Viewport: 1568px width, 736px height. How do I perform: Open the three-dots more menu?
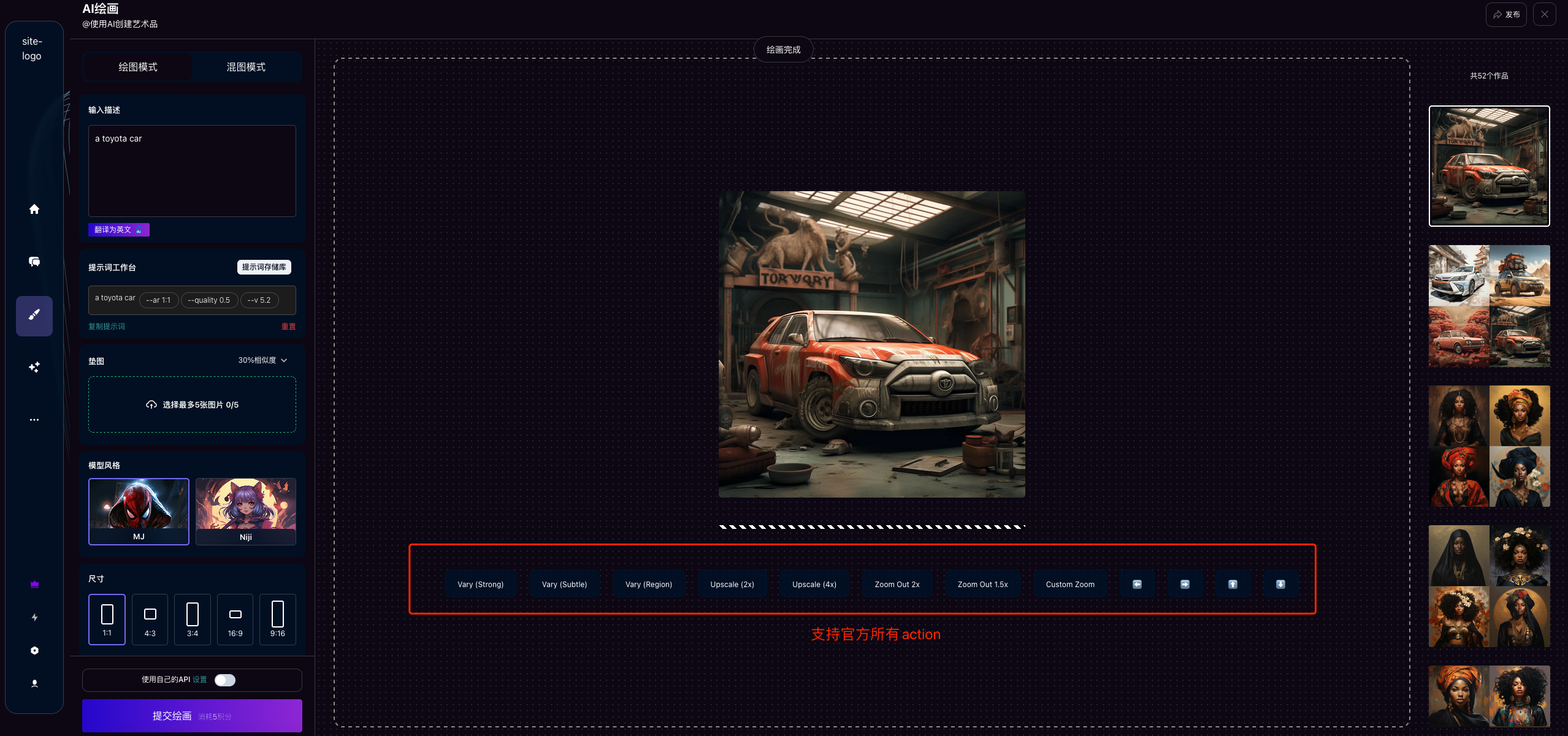[x=34, y=420]
